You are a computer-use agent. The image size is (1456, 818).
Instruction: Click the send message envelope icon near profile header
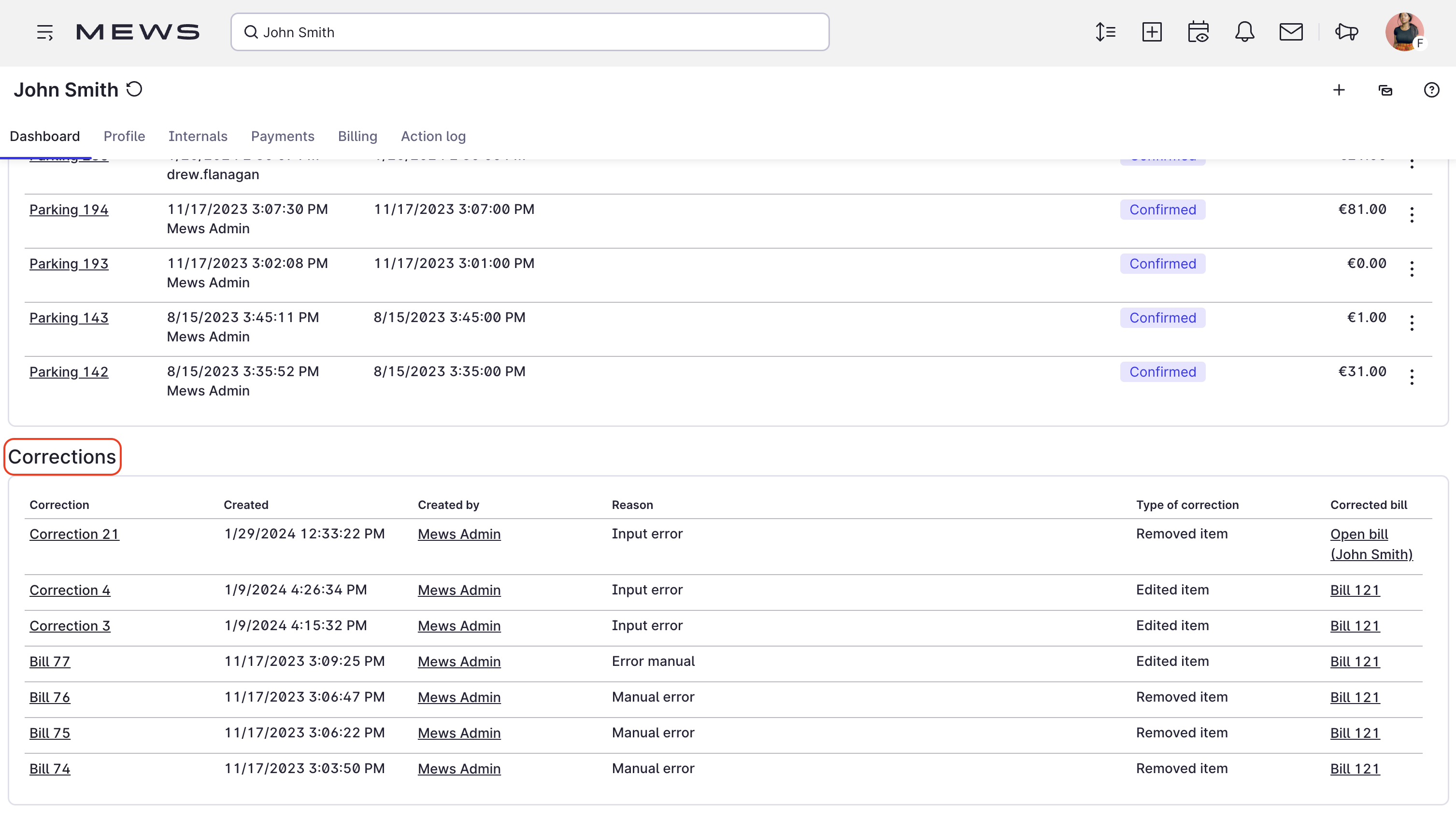click(x=1385, y=90)
